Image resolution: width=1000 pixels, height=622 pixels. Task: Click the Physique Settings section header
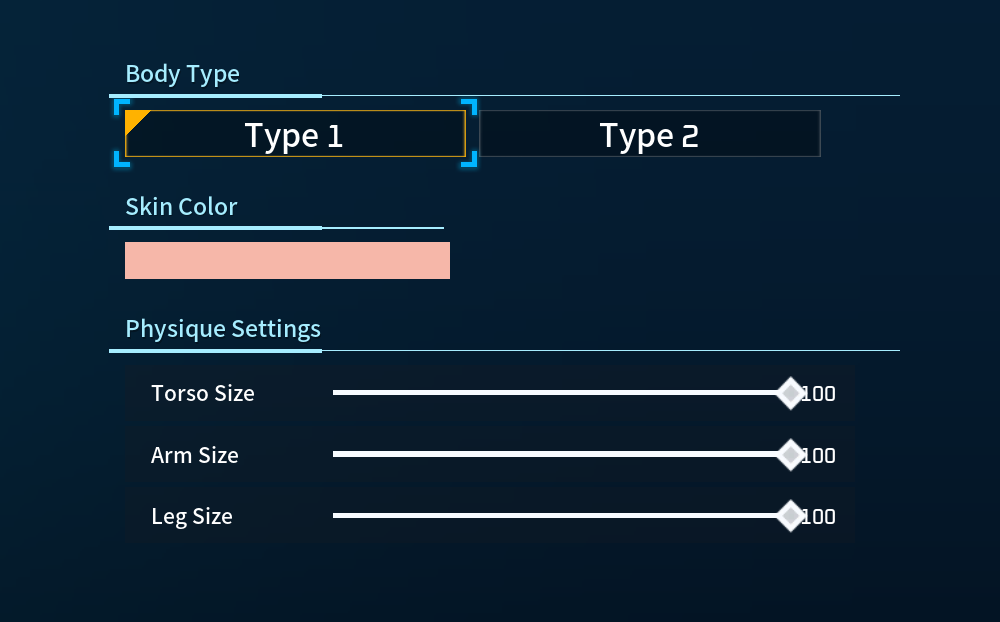pos(223,329)
